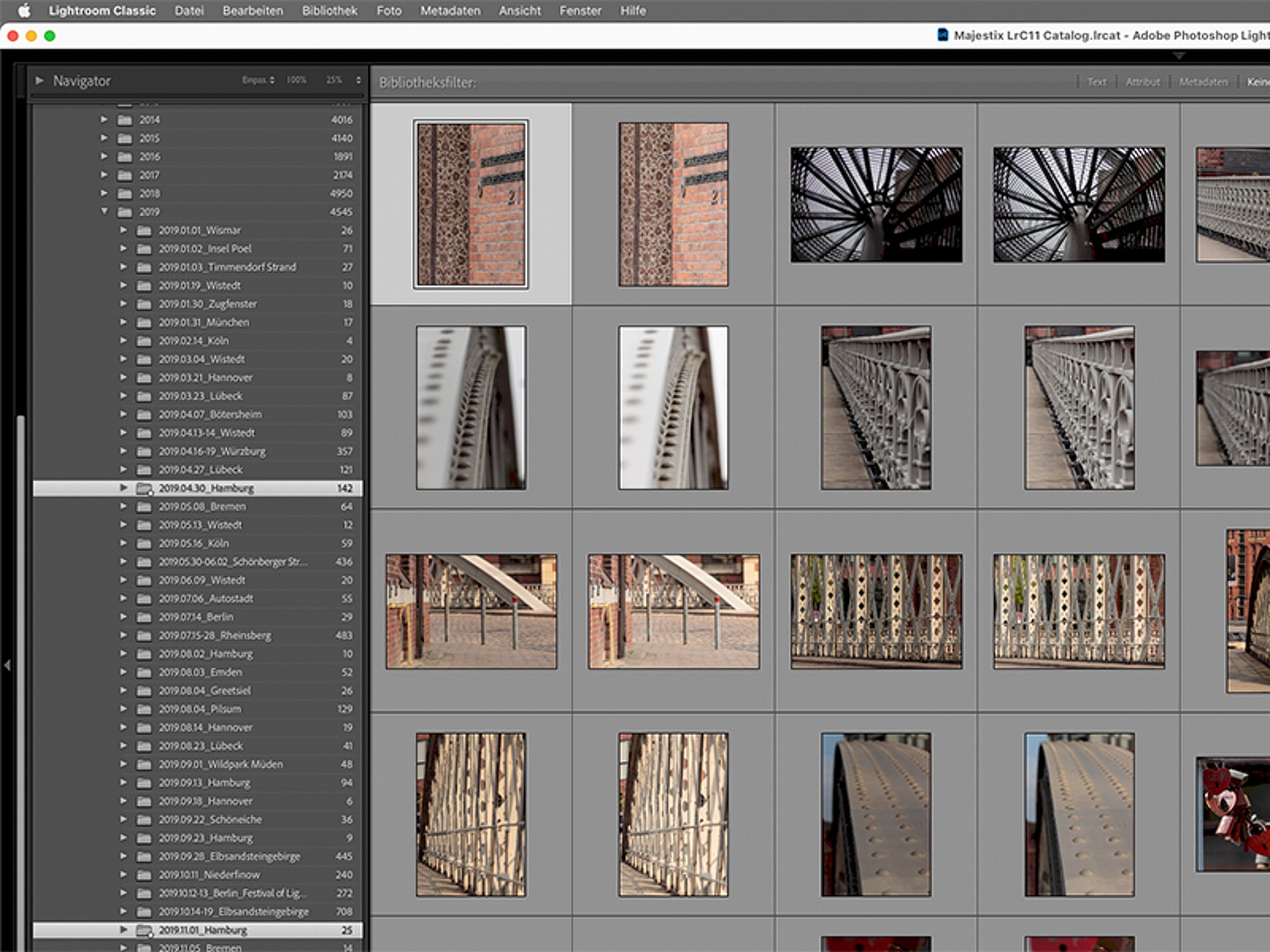
Task: Select folder 2019.09.01_Wildpark Müden
Action: pyautogui.click(x=197, y=764)
